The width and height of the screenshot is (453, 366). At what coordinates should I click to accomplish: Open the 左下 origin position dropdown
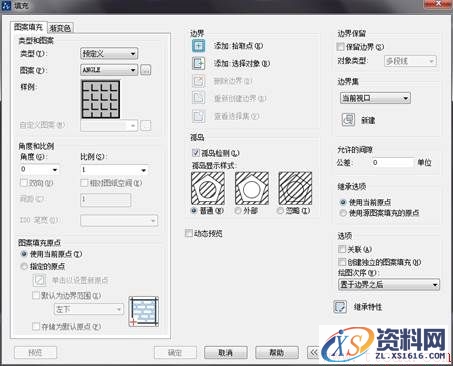click(x=88, y=309)
